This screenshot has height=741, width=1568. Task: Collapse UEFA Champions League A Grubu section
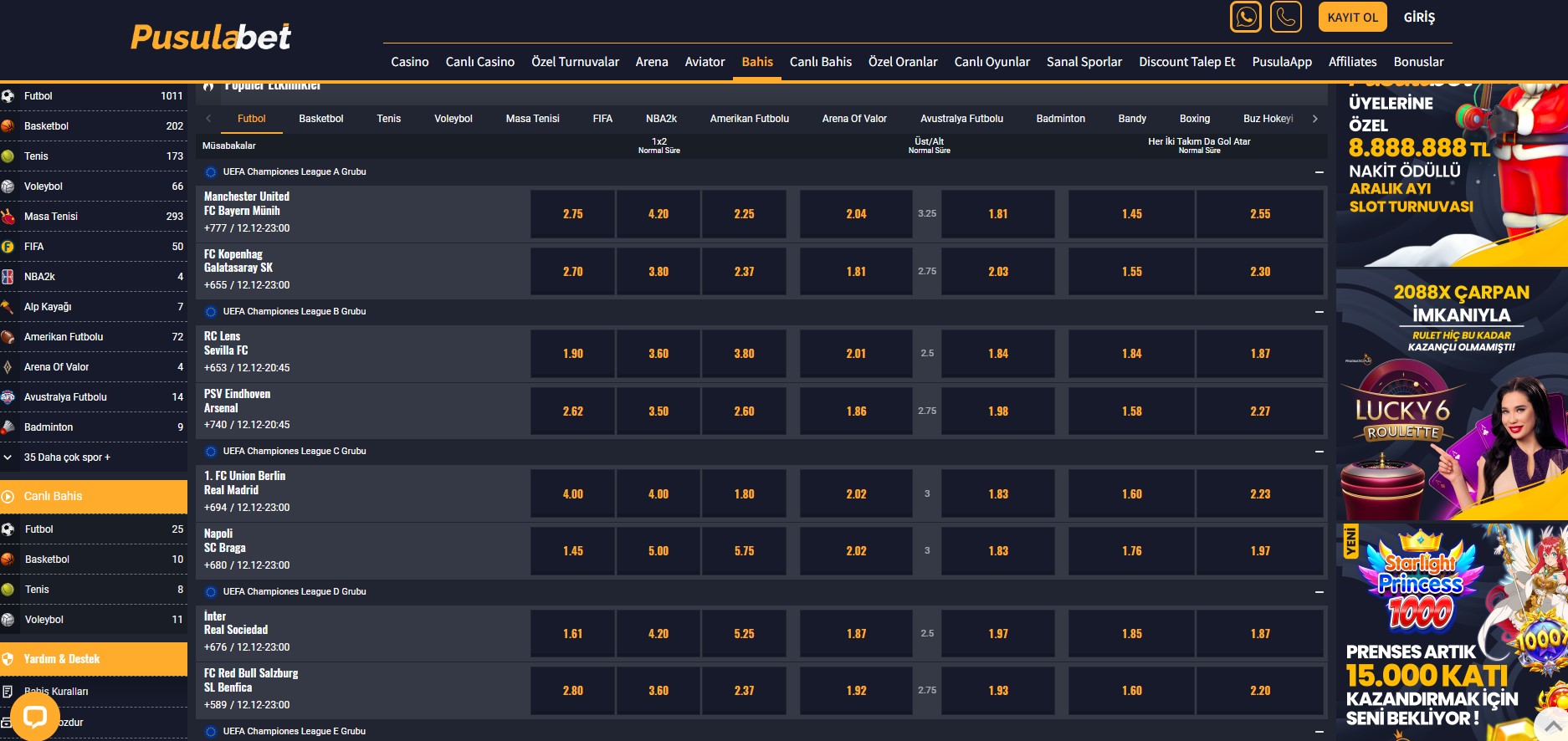coord(1319,172)
